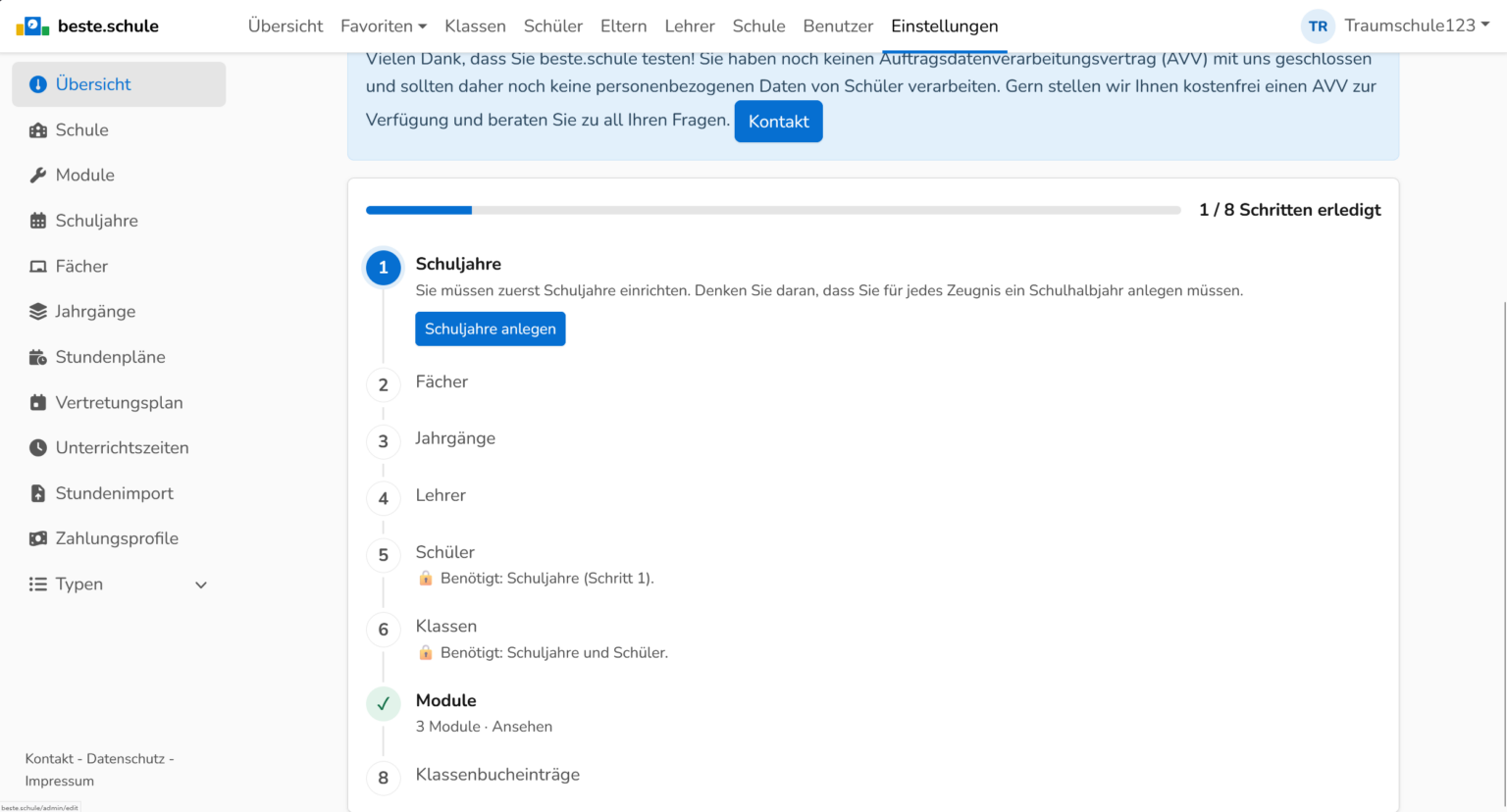Click the Lehrer step title

click(x=441, y=495)
